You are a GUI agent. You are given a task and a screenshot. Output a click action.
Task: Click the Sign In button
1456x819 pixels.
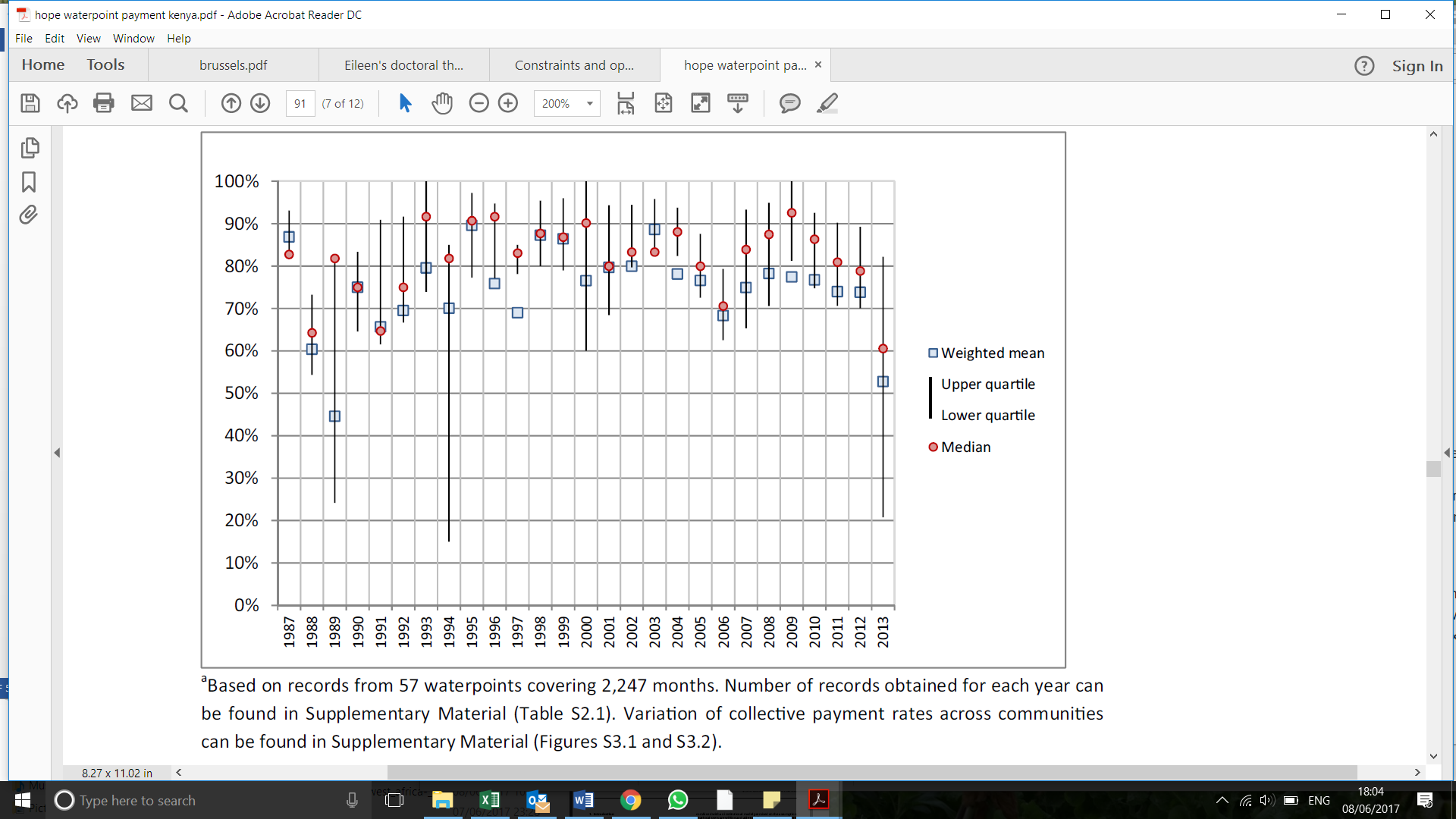click(1417, 66)
